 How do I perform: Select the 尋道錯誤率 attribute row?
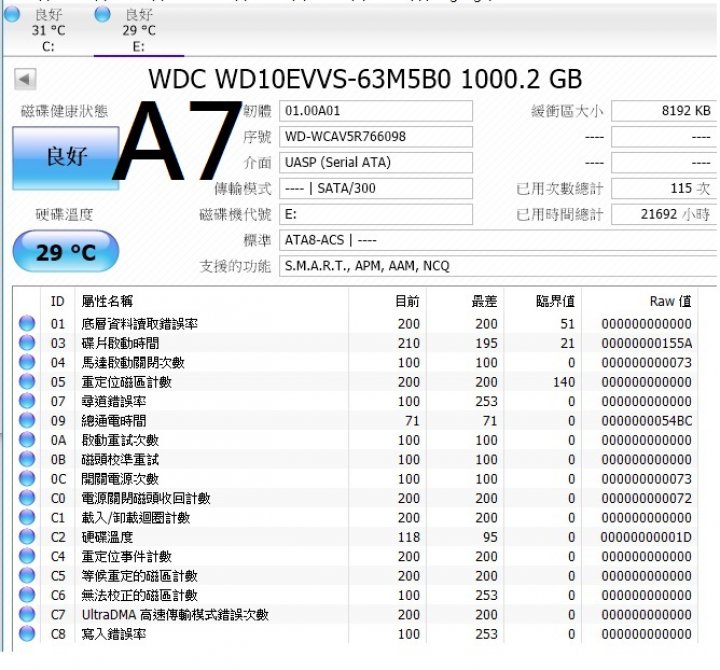tap(355, 401)
